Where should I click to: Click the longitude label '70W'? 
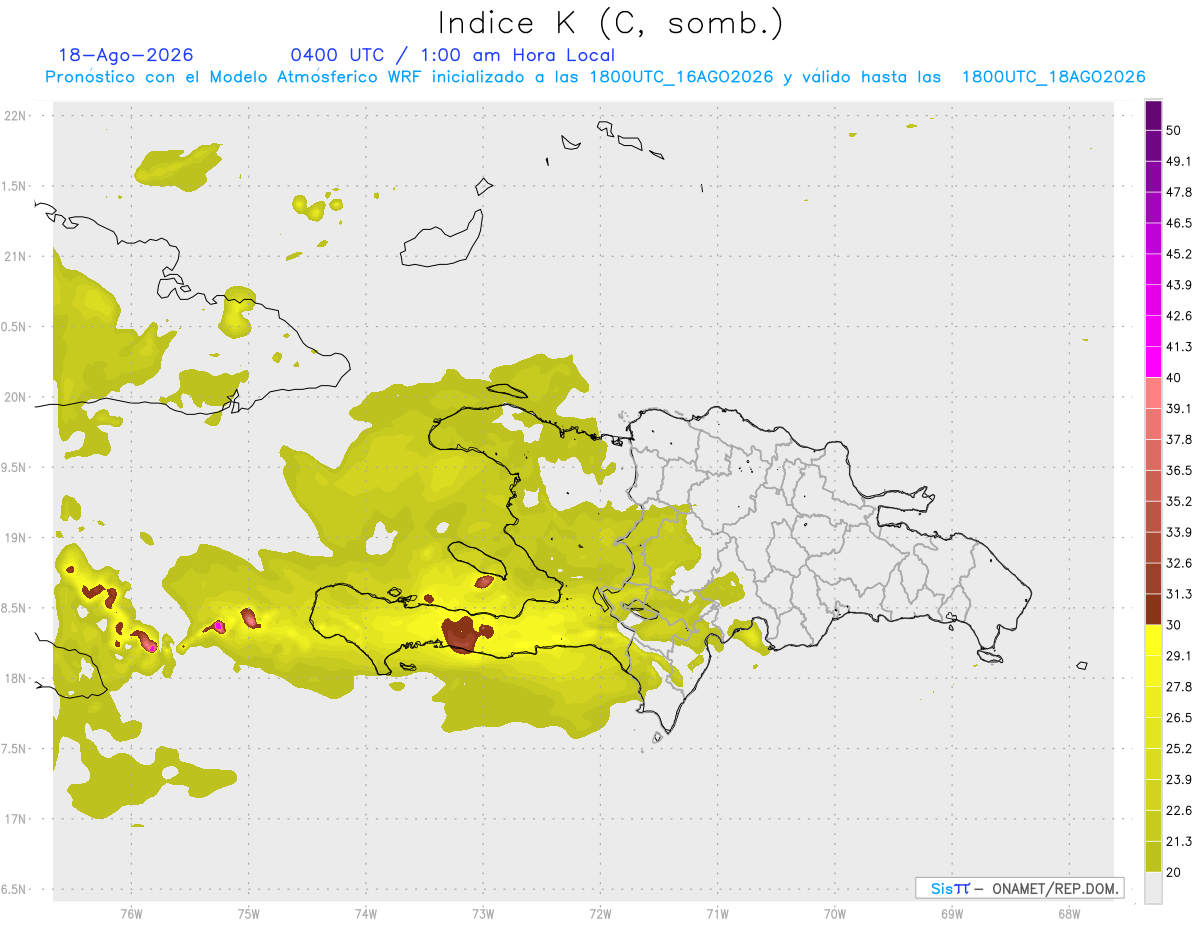835,914
